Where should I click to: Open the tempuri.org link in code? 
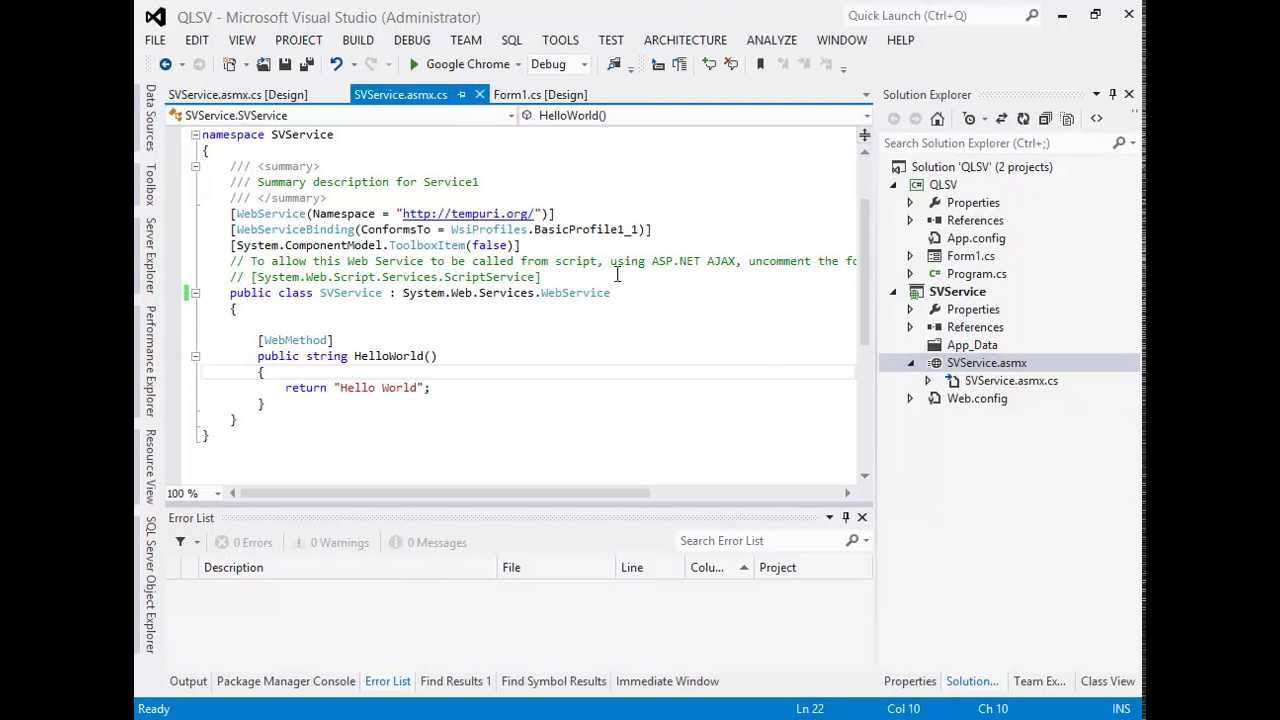coord(468,214)
